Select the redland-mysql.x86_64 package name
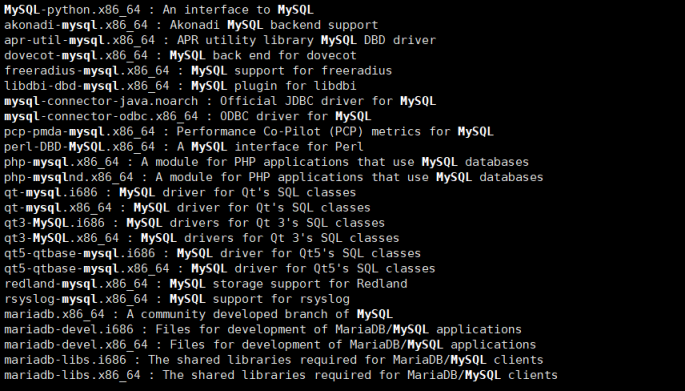 [x=76, y=284]
